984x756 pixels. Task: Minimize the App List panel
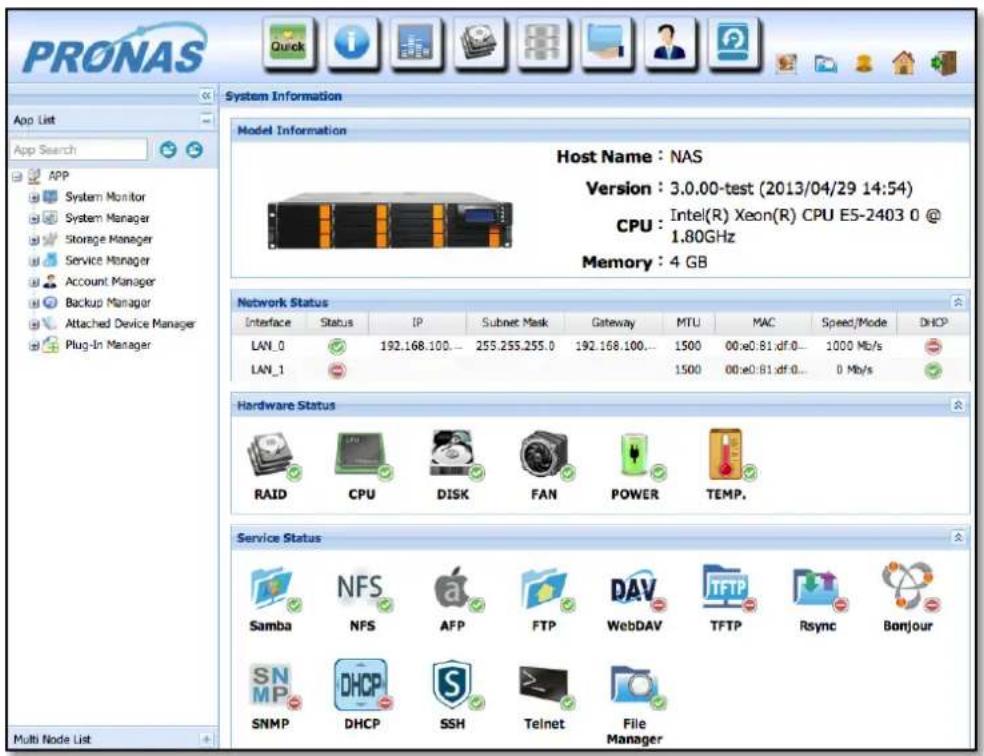tap(206, 120)
